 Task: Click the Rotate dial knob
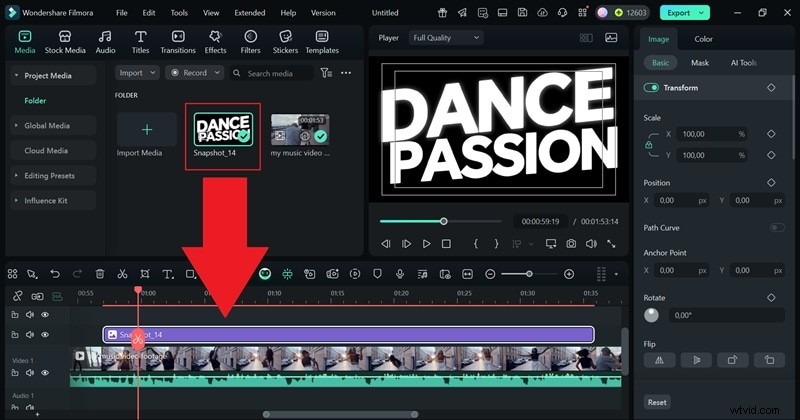[x=651, y=315]
